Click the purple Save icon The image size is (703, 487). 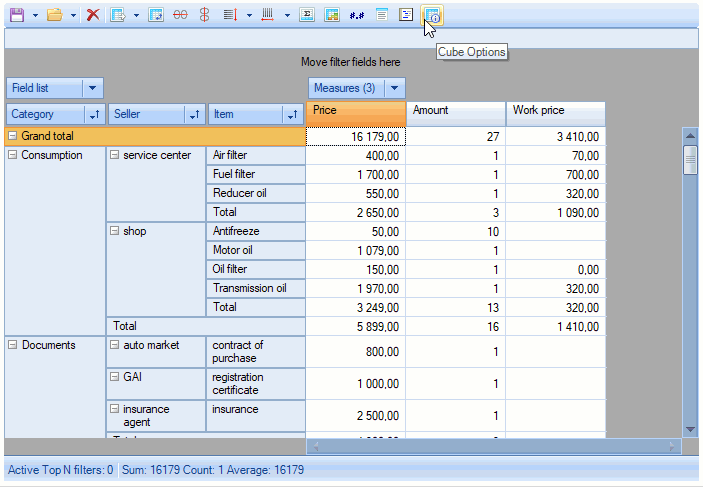point(15,15)
